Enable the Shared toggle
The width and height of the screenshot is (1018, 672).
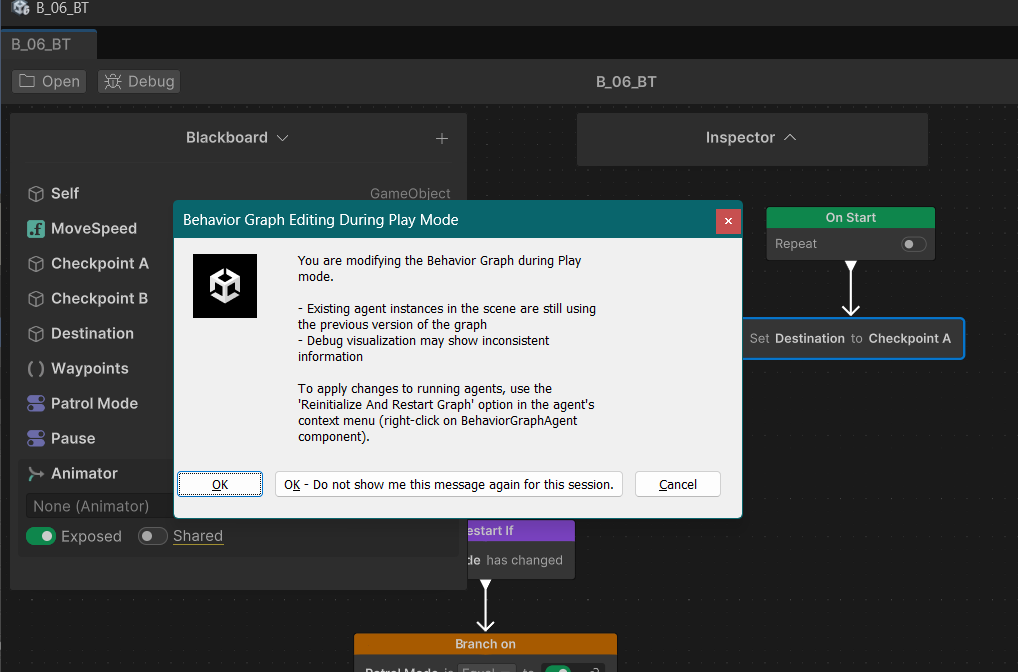tap(152, 536)
